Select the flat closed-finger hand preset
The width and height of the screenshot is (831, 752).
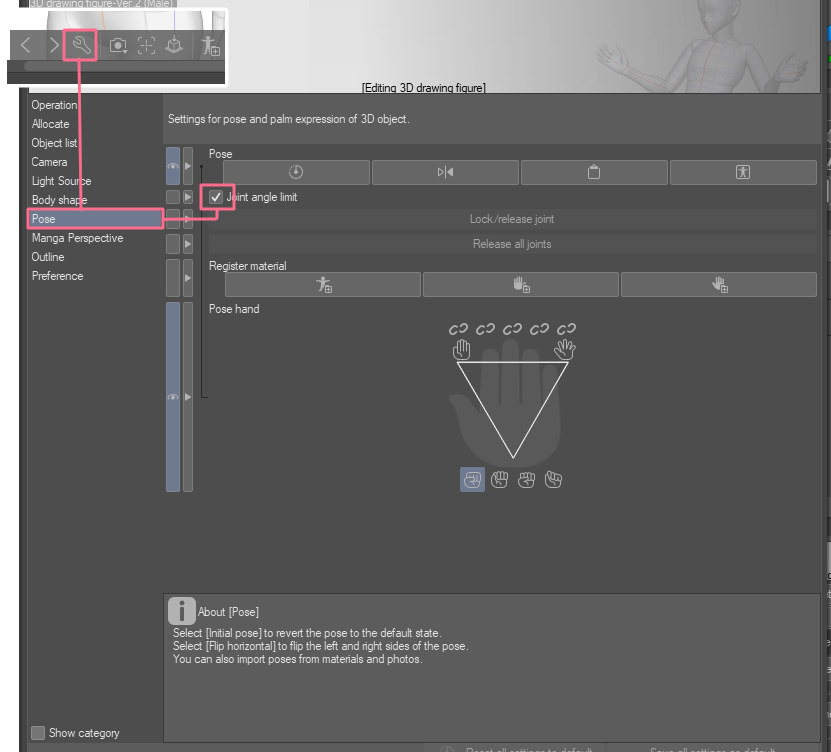[461, 350]
